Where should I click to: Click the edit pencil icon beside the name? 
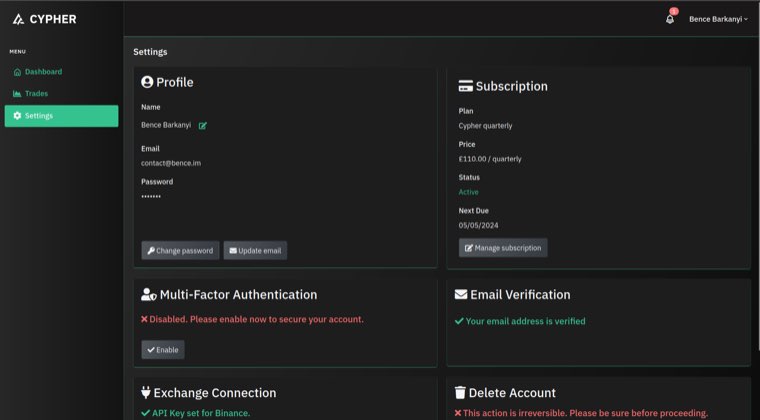pyautogui.click(x=203, y=125)
